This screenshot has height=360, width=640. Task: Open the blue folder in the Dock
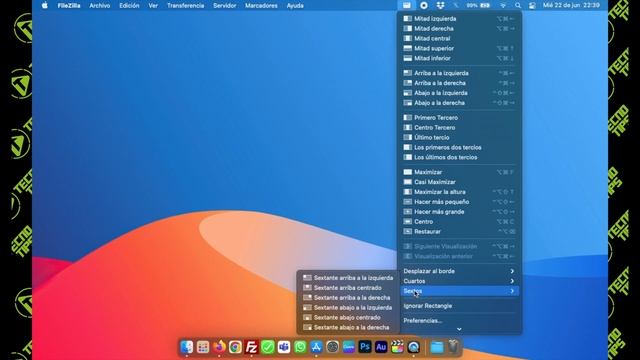437,347
